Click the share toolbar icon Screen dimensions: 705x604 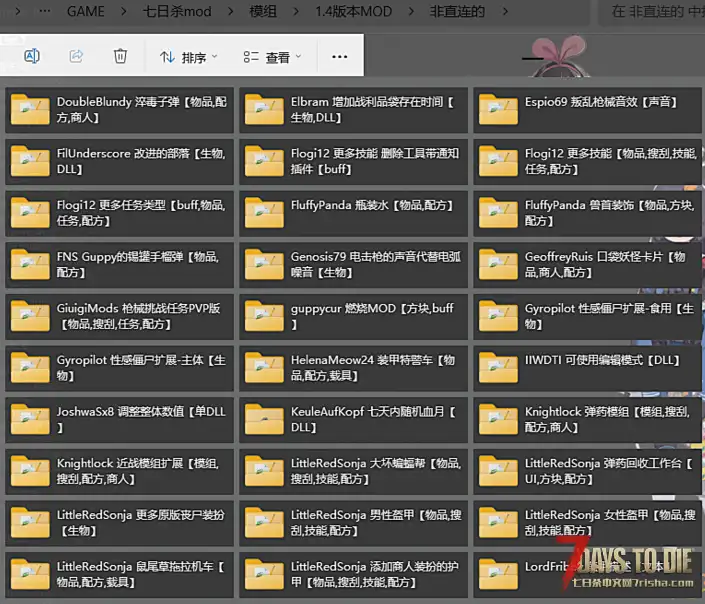point(76,56)
